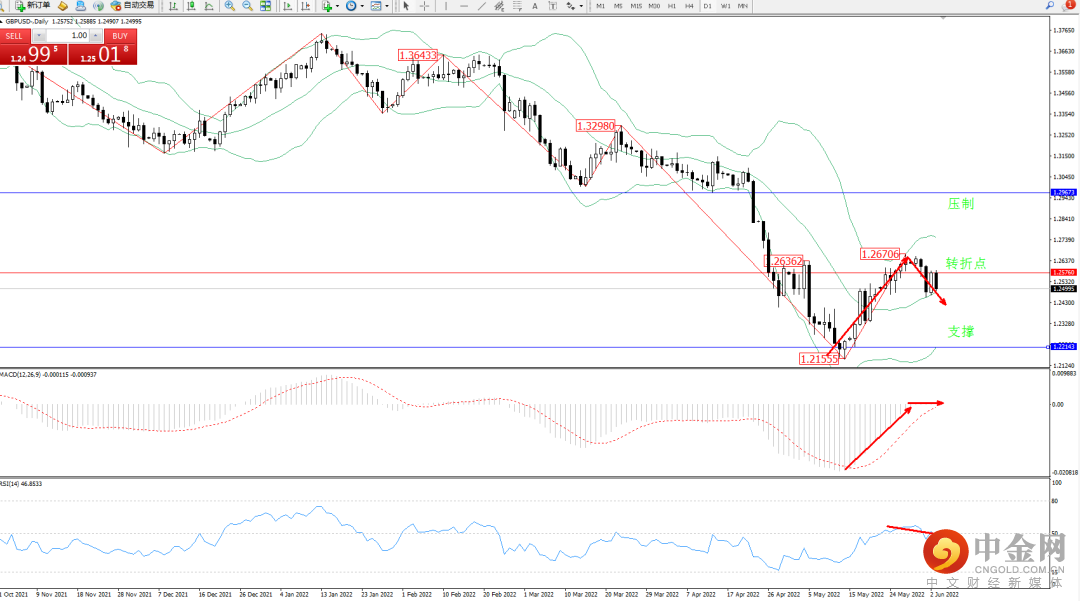Toggle chart shift icon

305,6
